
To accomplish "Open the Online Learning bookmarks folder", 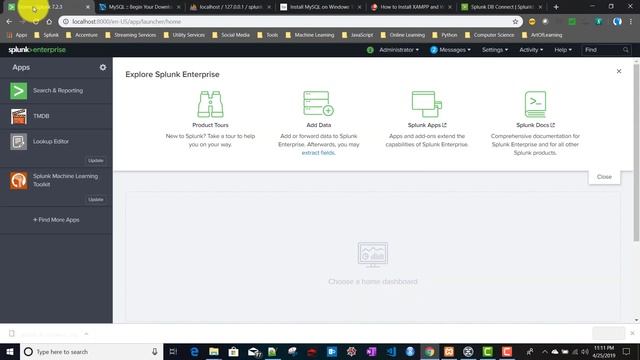I will coord(403,35).
